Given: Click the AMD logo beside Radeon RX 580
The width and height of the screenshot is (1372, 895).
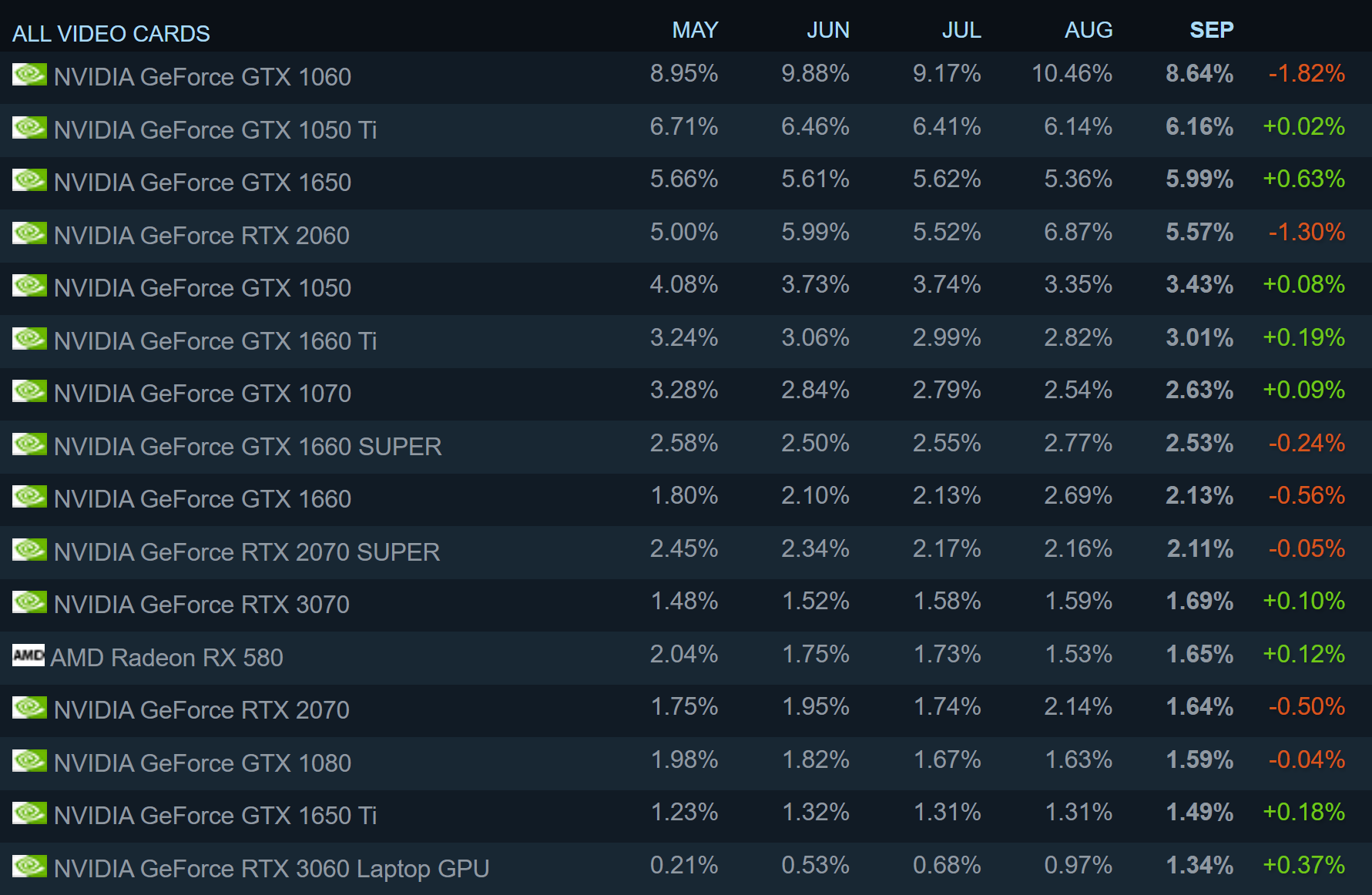Looking at the screenshot, I should click(29, 655).
